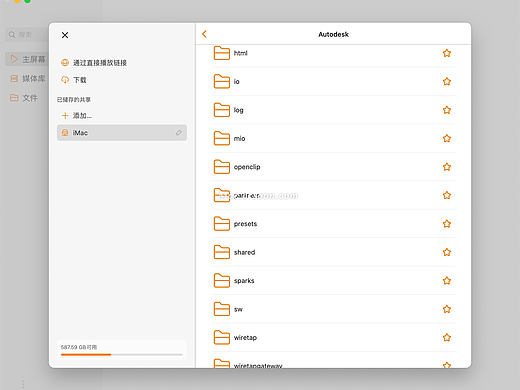
Task: Favorite the log folder with star
Action: pyautogui.click(x=447, y=110)
